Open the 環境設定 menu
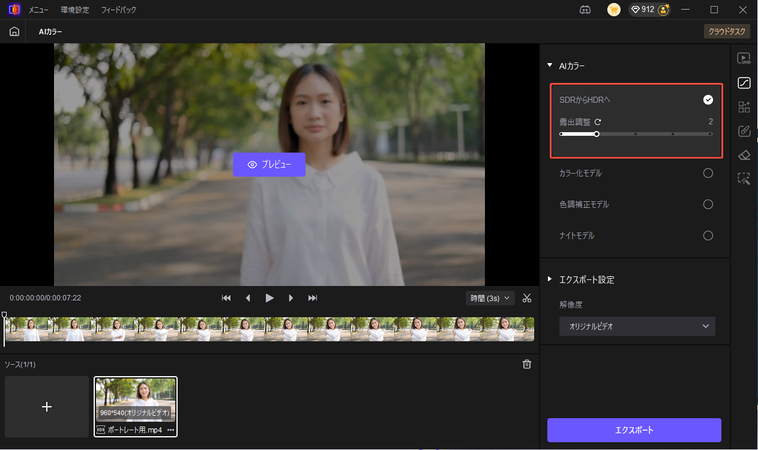758x450 pixels. tap(74, 10)
